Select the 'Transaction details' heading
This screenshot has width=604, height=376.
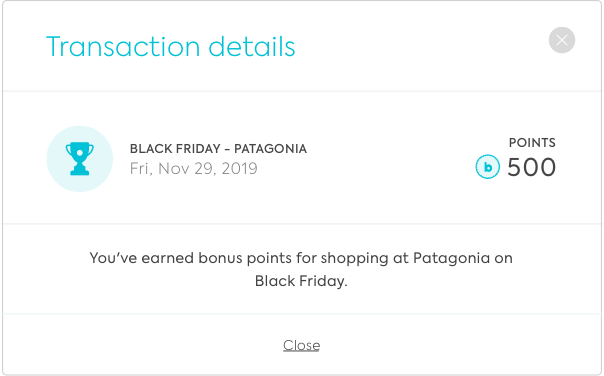pos(171,47)
